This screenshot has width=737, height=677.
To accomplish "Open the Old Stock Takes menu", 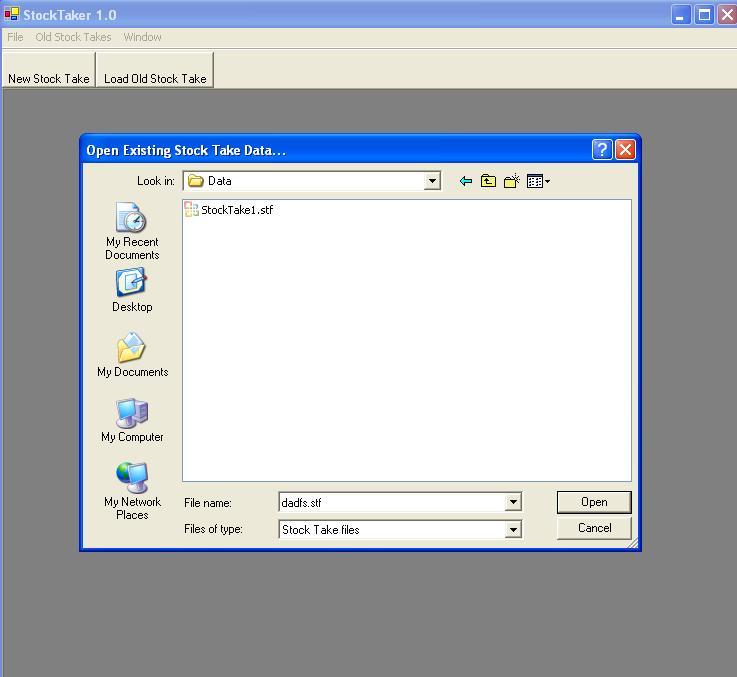I will (73, 37).
